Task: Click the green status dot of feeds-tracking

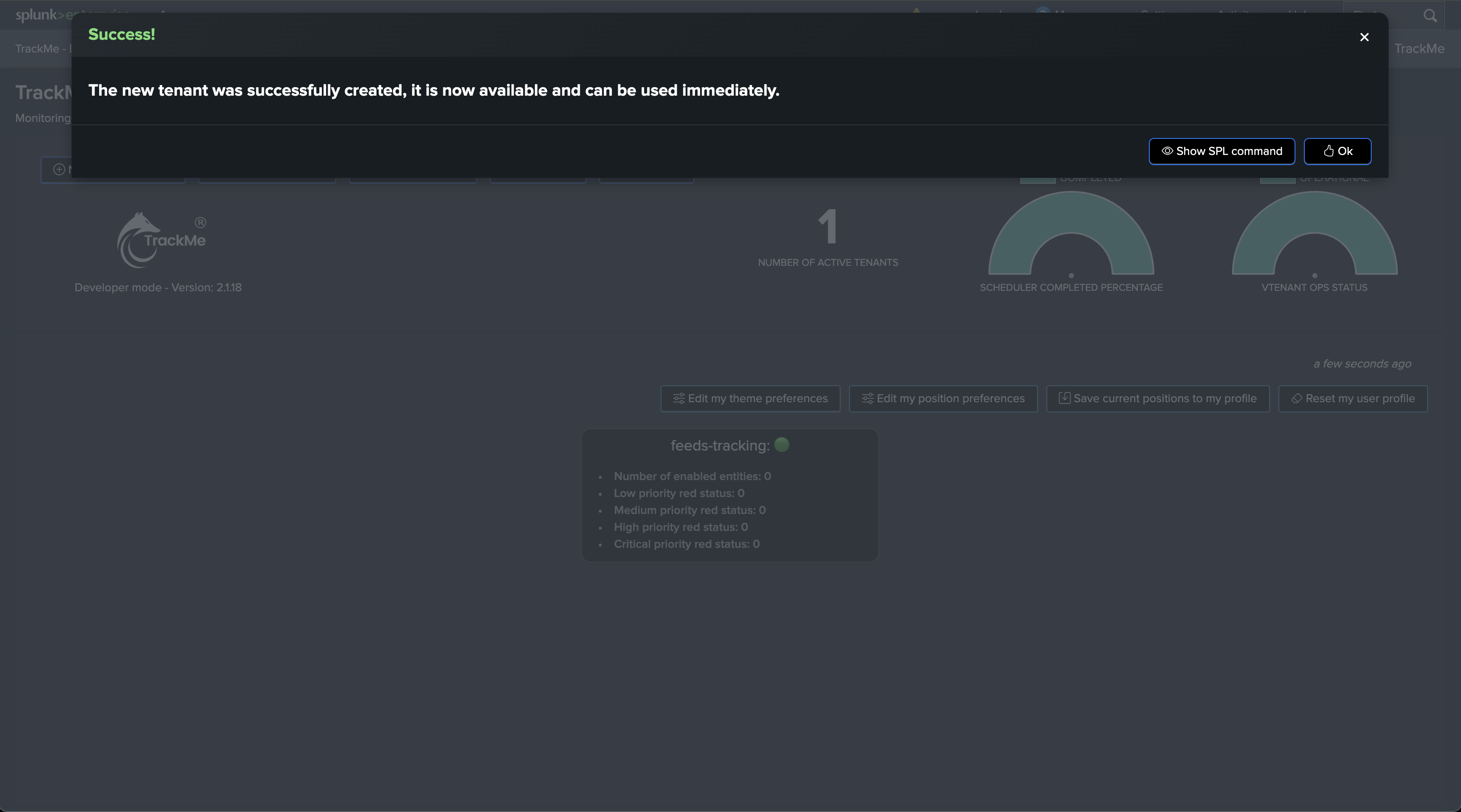Action: pos(782,445)
